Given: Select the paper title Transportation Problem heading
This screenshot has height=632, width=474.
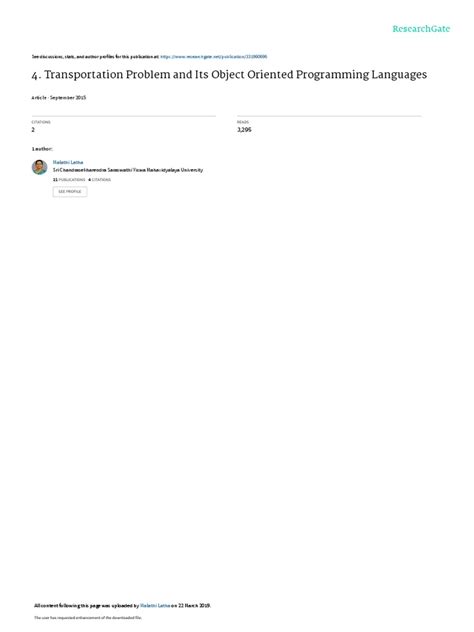Looking at the screenshot, I should (x=229, y=75).
